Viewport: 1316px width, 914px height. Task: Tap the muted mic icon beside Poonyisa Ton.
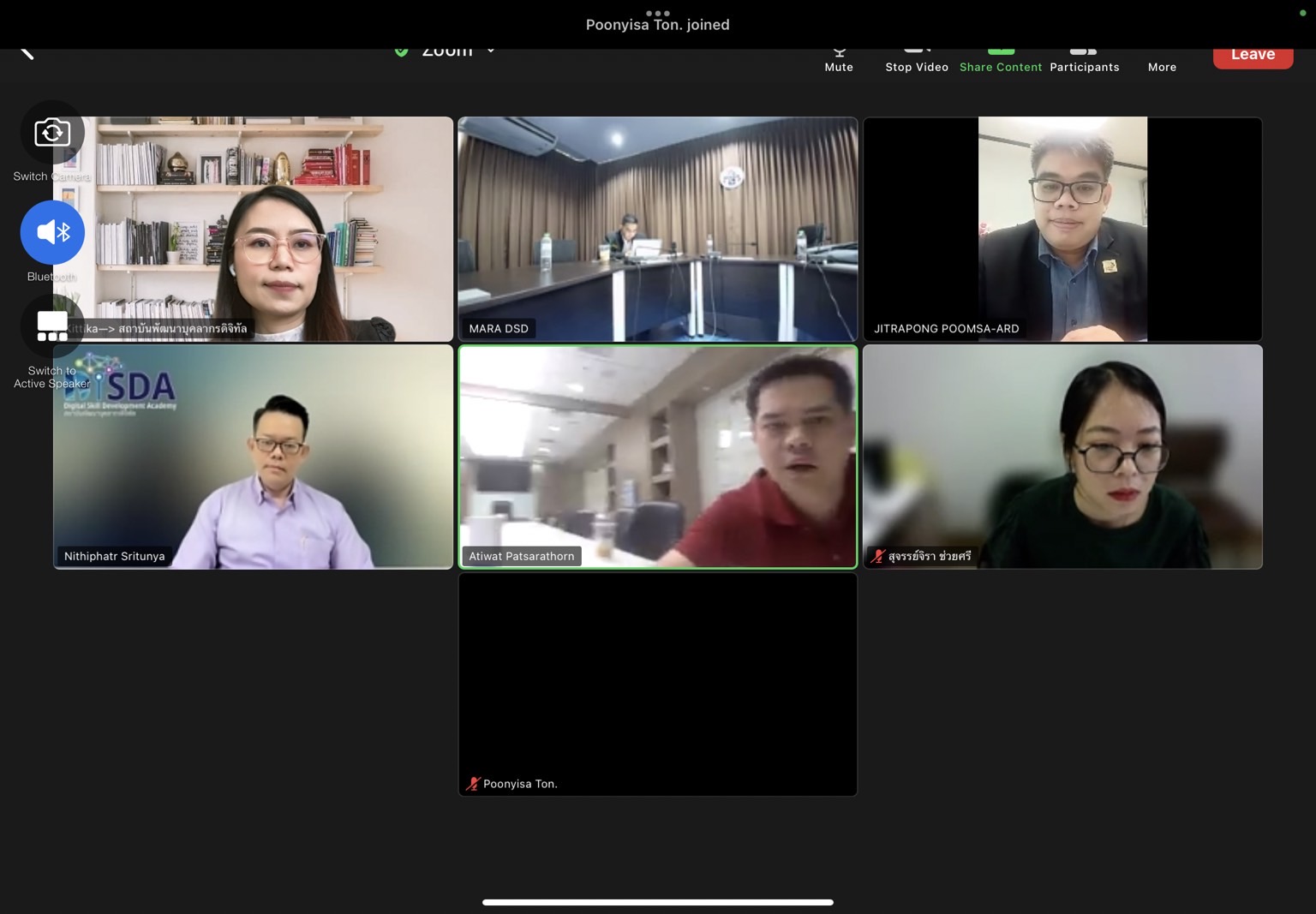472,784
